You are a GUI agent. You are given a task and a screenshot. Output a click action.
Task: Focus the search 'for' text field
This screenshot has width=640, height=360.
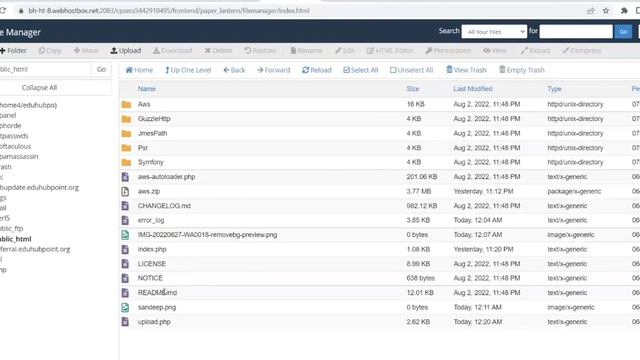576,31
